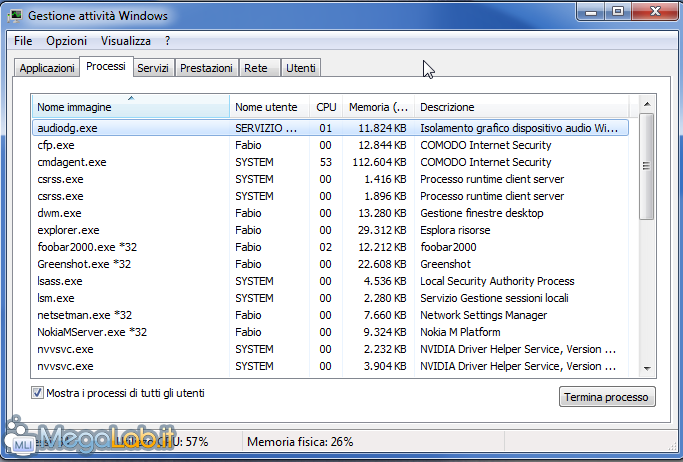Select the foobar2000.exe *32 process
Viewport: 683px width, 462px height.
coord(330,247)
